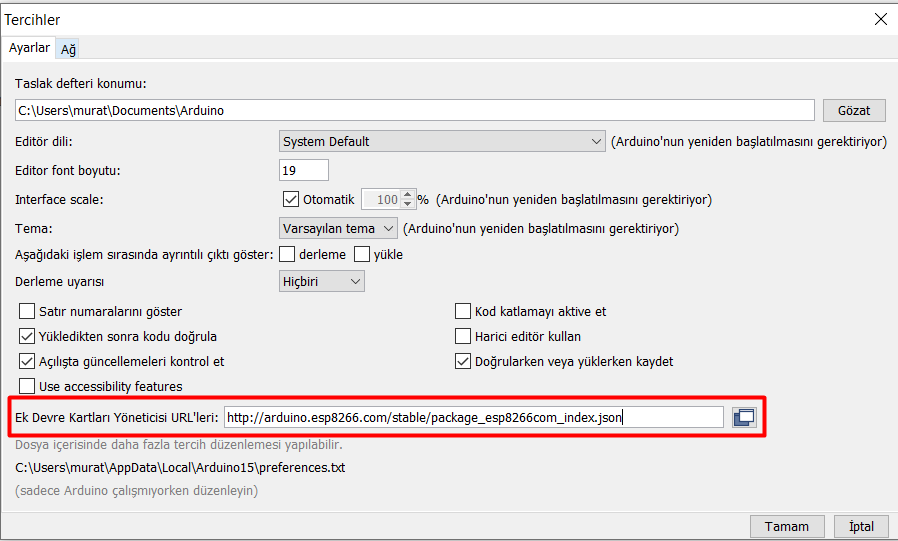Check Kod katlamayı aktive et

coord(463,311)
